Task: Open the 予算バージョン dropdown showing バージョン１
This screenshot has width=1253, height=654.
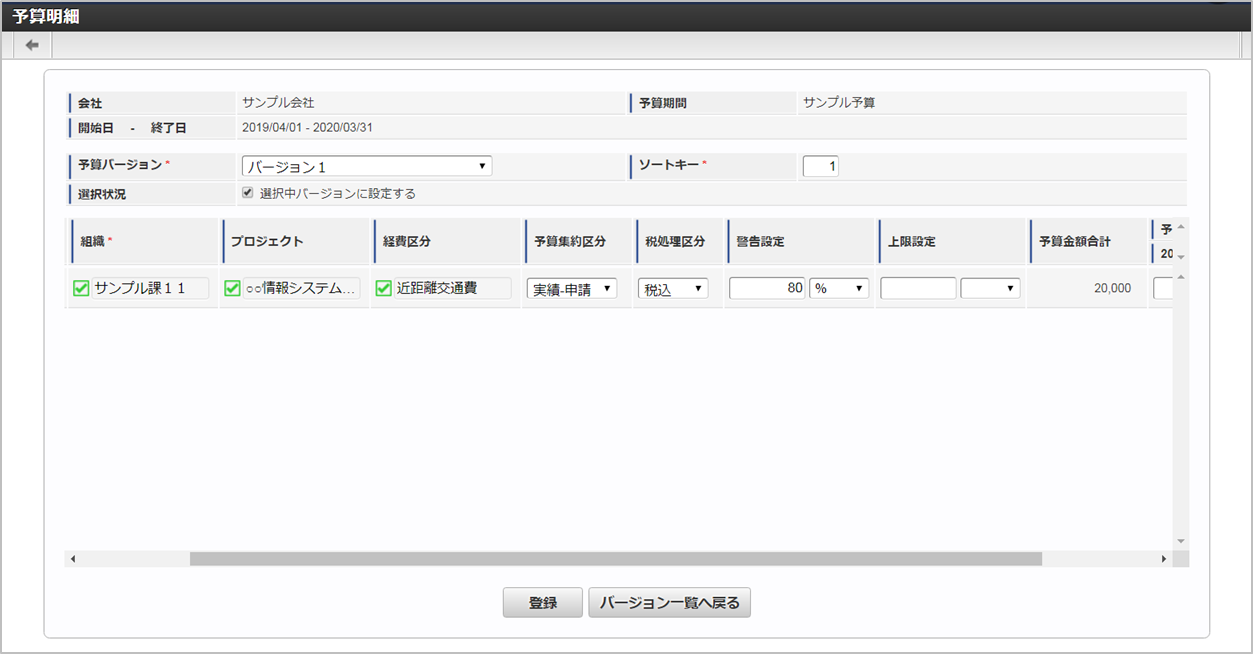Action: (x=366, y=165)
